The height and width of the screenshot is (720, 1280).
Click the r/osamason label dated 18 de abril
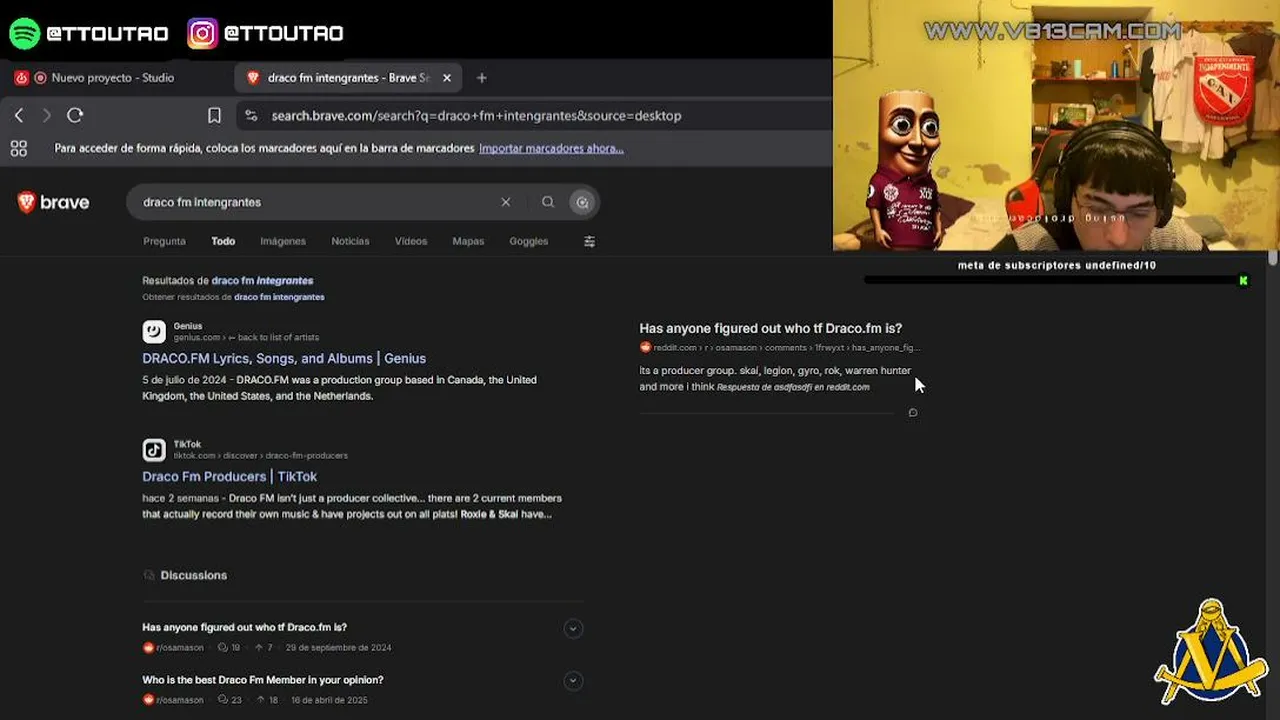180,700
